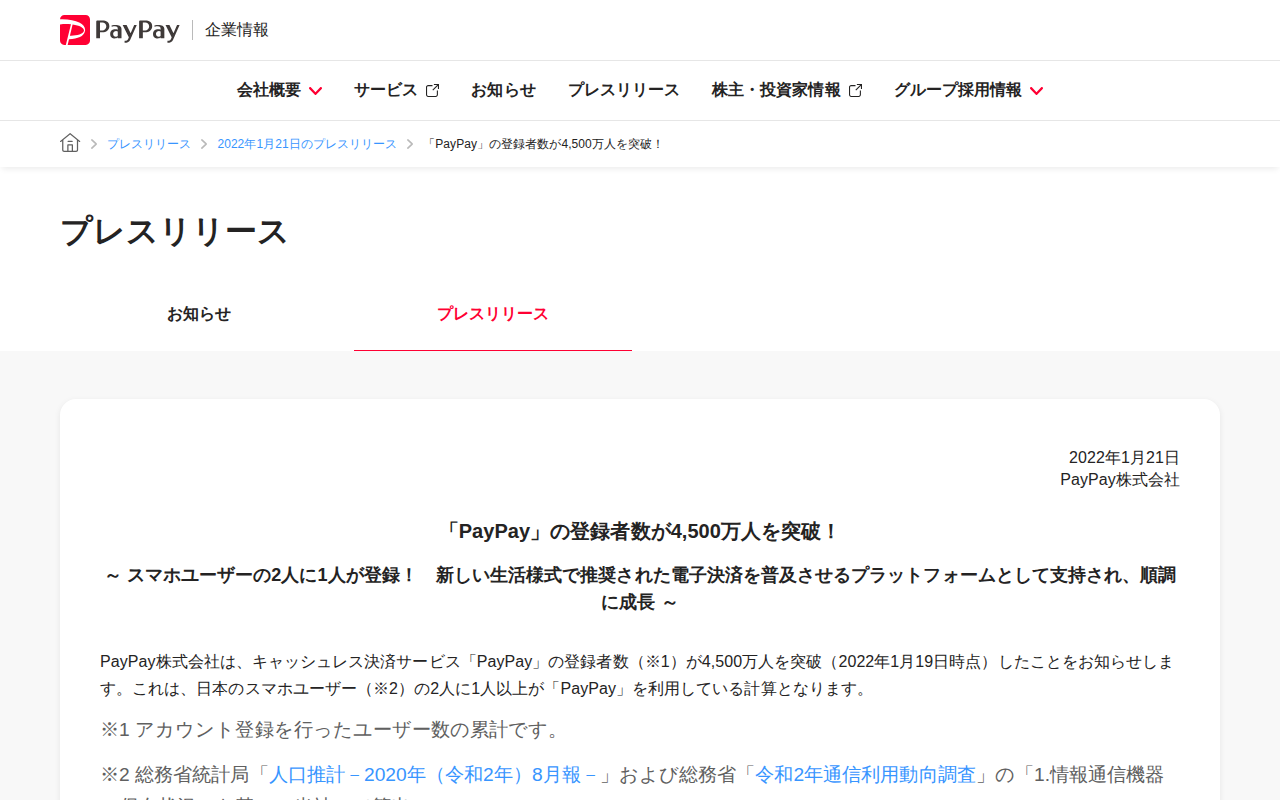Click 企業情報 text beside the logo
The height and width of the screenshot is (800, 1280).
coord(237,30)
